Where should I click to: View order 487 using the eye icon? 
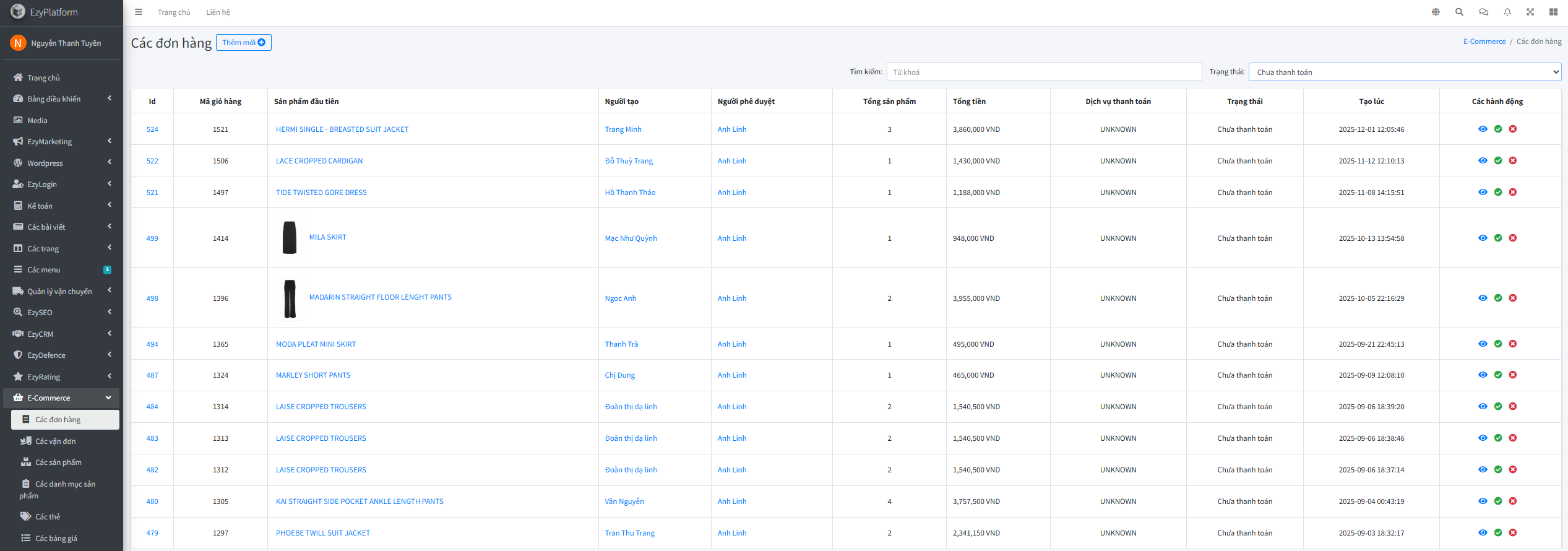point(1483,375)
